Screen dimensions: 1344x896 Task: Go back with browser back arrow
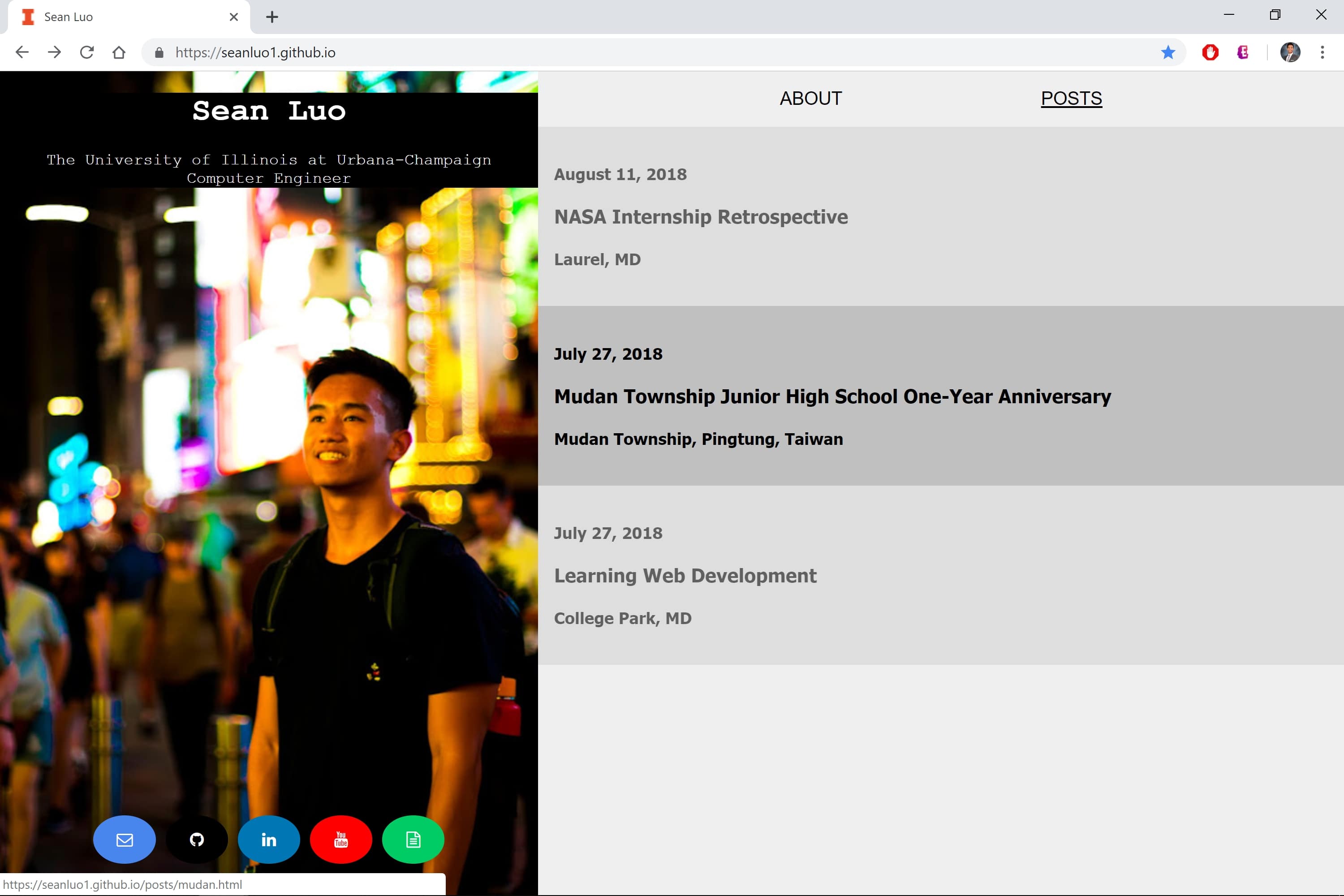point(22,52)
